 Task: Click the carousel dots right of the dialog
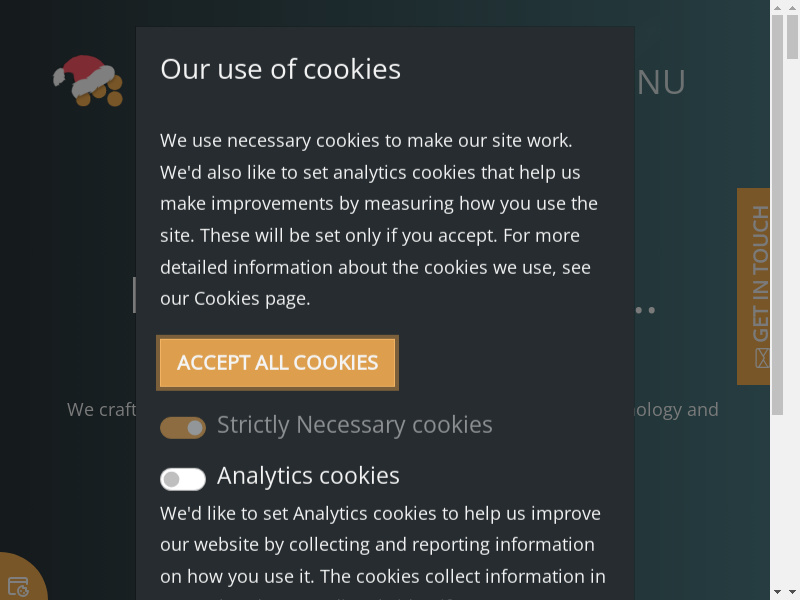[646, 310]
